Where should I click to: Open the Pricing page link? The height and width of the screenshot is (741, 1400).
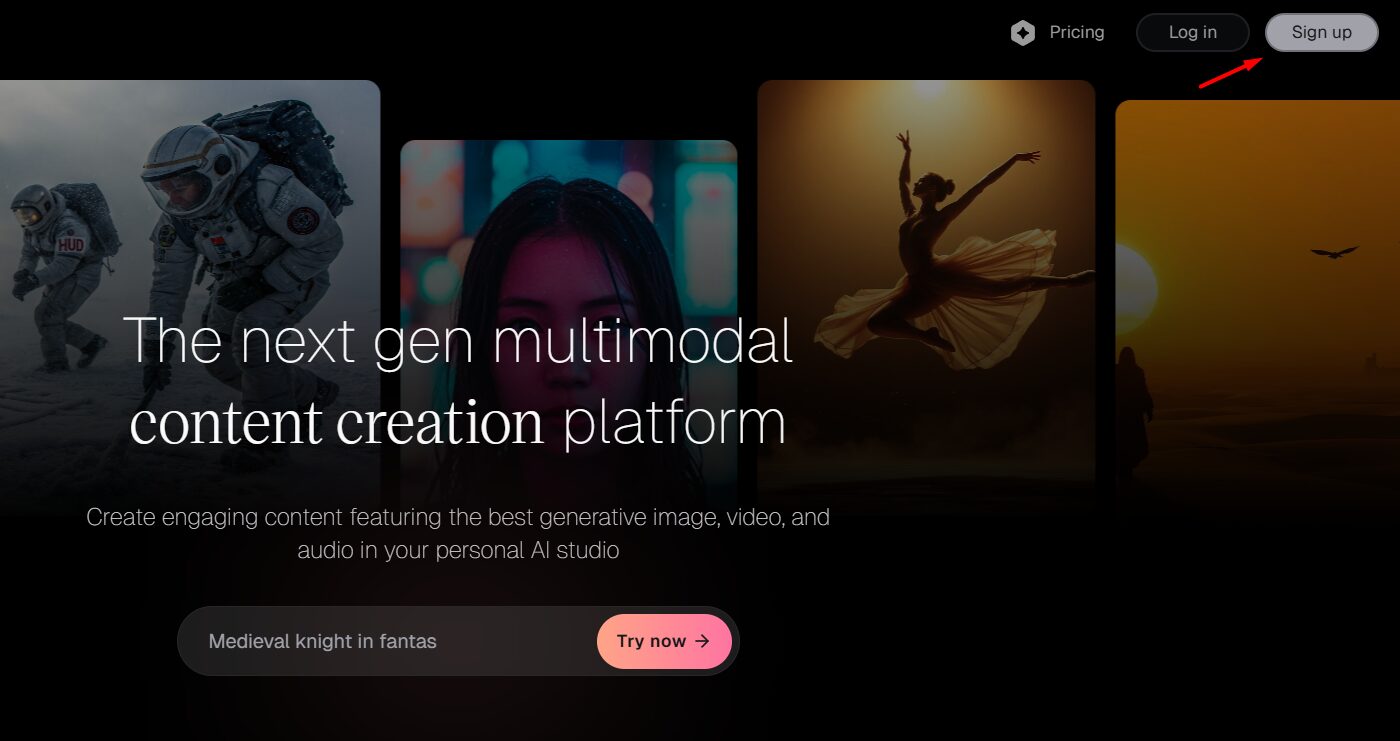coord(1076,32)
